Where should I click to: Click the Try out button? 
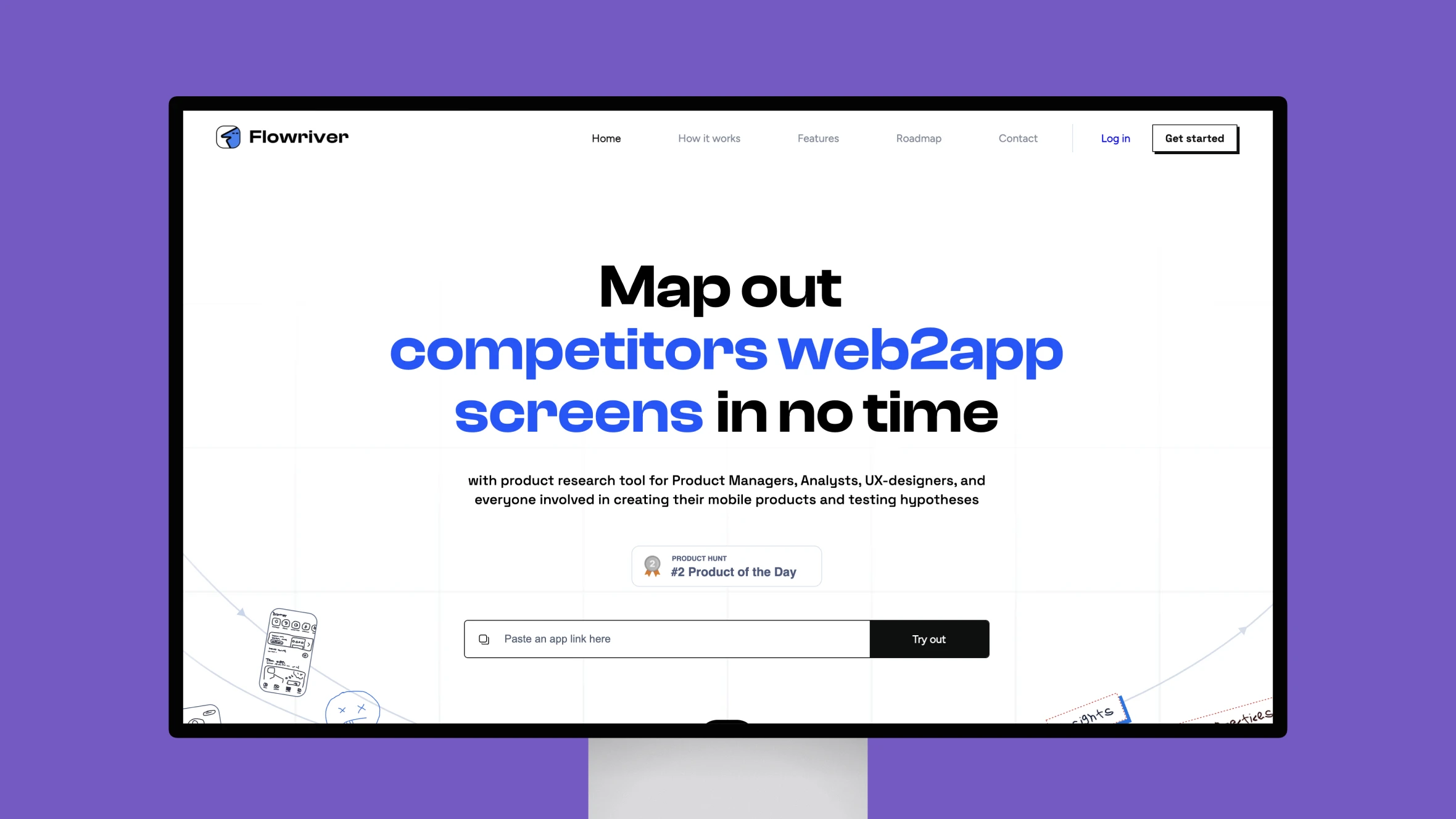929,639
